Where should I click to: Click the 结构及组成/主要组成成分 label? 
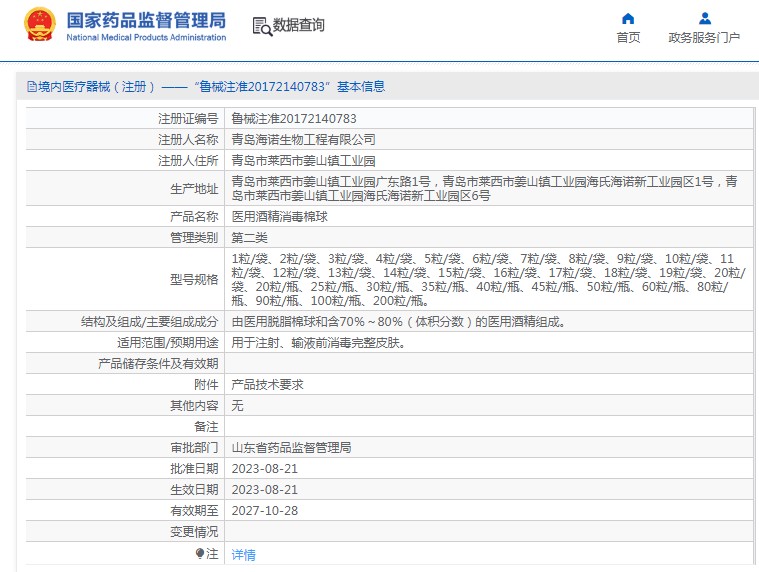pyautogui.click(x=150, y=322)
